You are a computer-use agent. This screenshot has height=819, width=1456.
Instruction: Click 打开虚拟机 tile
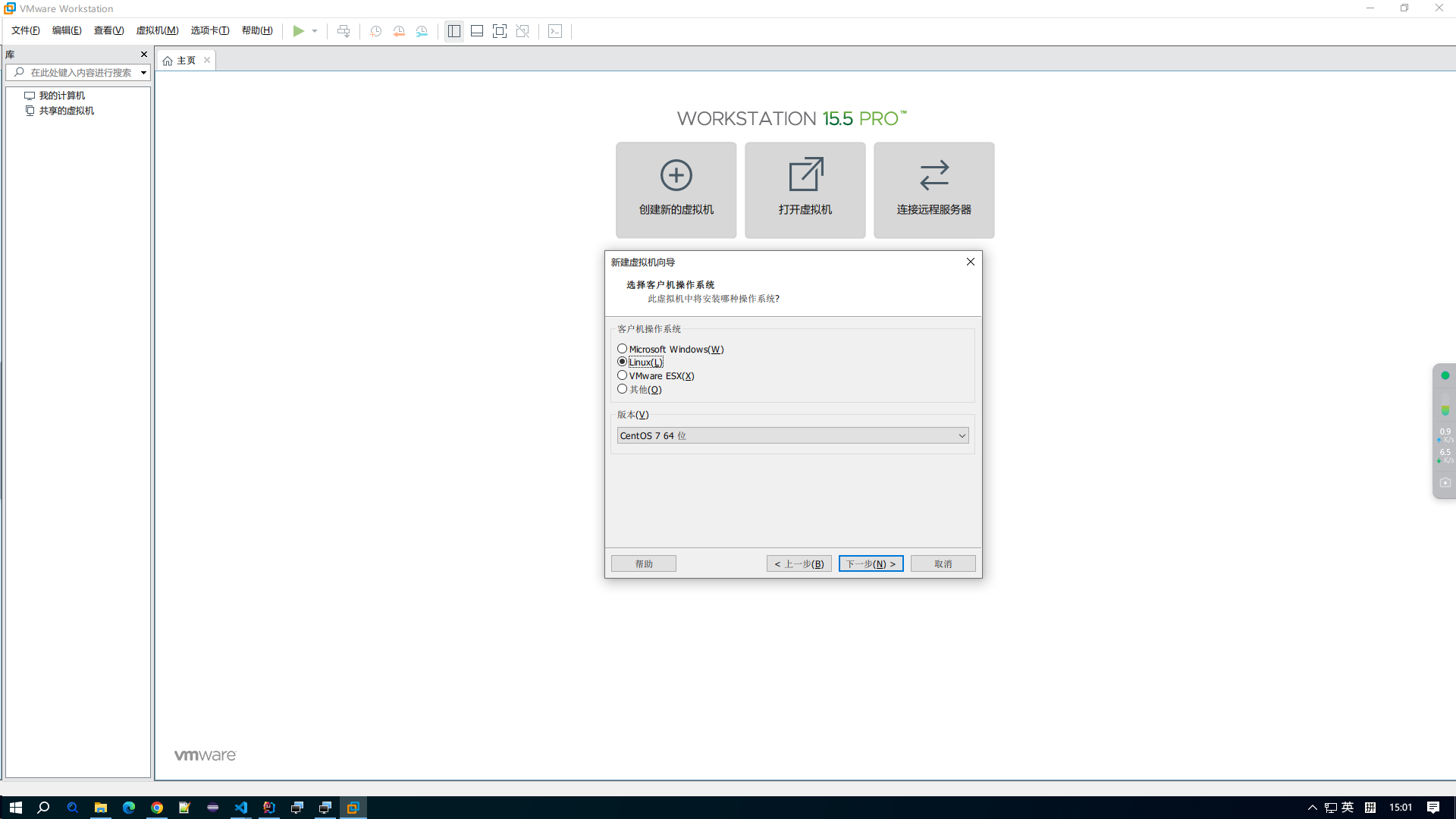tap(805, 190)
